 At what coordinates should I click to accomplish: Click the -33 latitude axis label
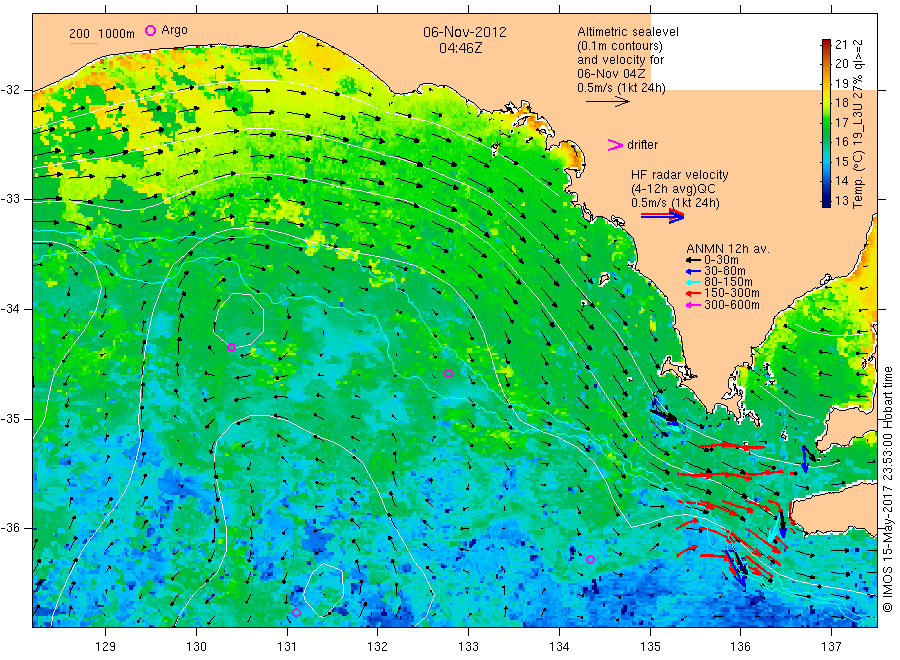[10, 199]
